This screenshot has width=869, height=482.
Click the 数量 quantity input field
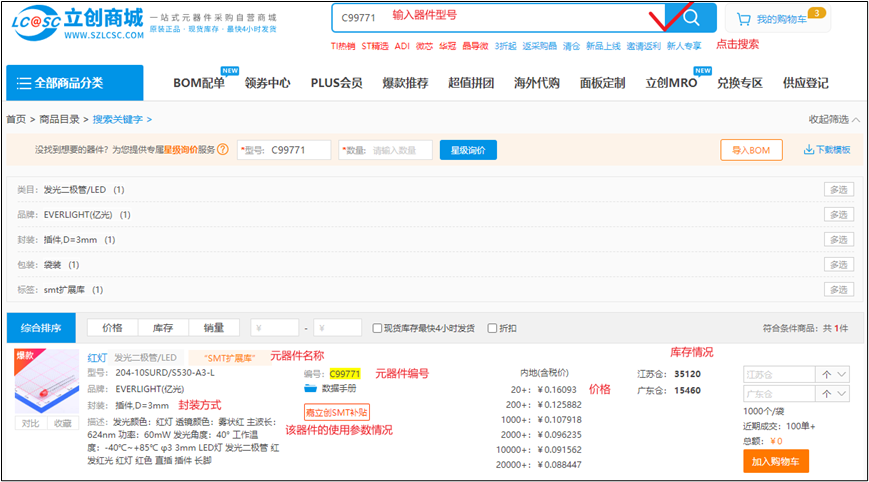pos(386,150)
